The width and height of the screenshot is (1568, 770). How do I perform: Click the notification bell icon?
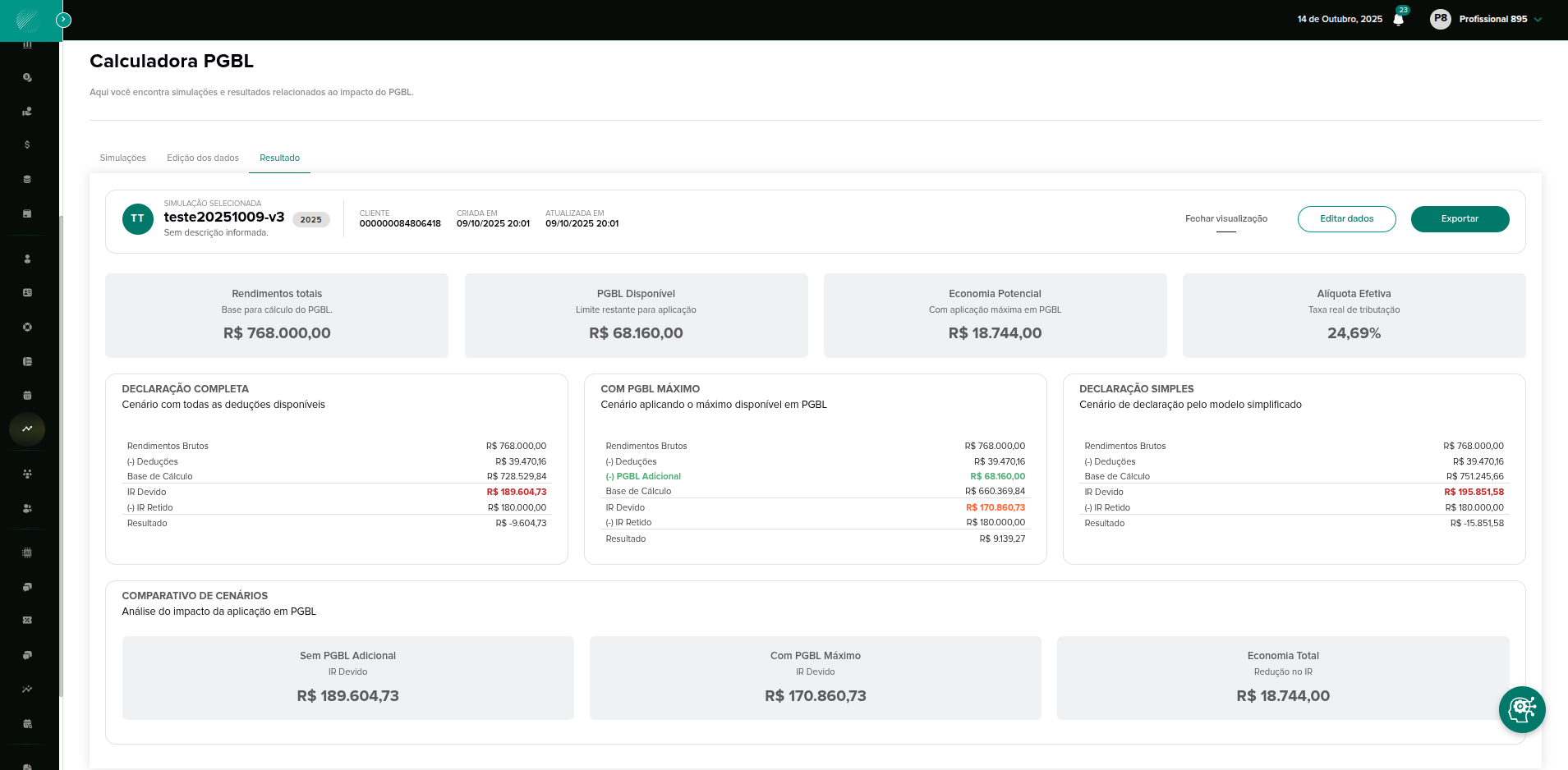pyautogui.click(x=1398, y=20)
